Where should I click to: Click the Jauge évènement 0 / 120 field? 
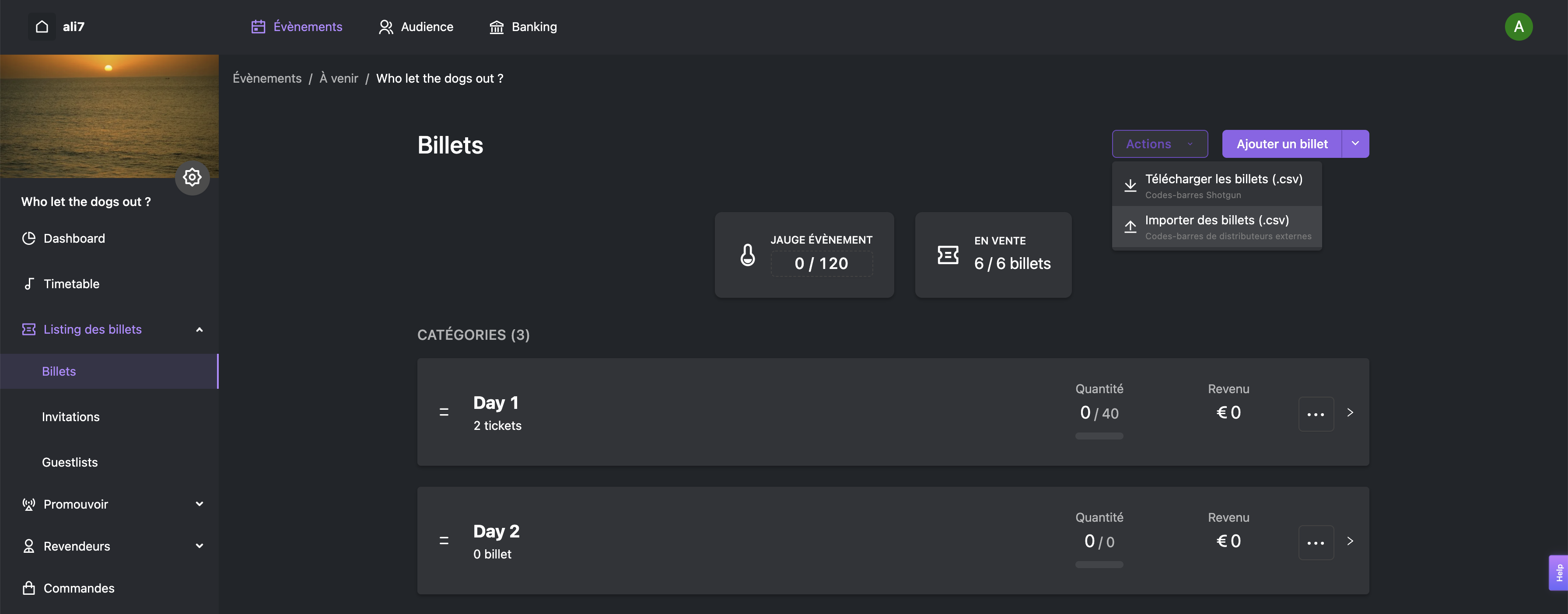click(820, 264)
